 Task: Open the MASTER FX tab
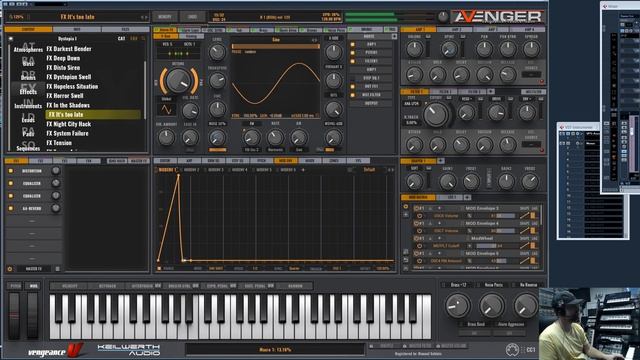point(139,161)
